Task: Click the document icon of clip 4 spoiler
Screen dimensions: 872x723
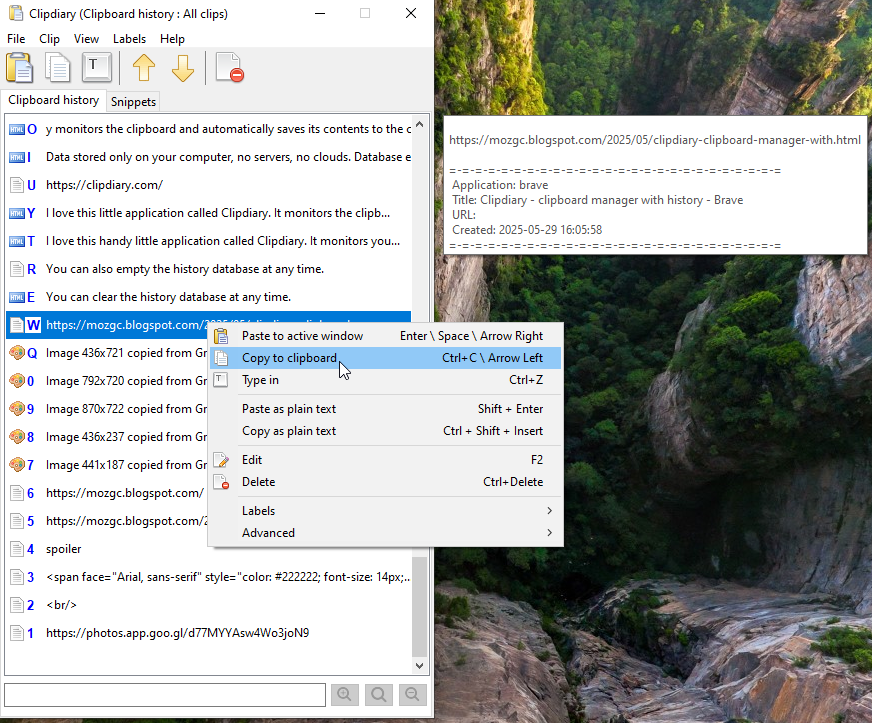Action: click(17, 549)
